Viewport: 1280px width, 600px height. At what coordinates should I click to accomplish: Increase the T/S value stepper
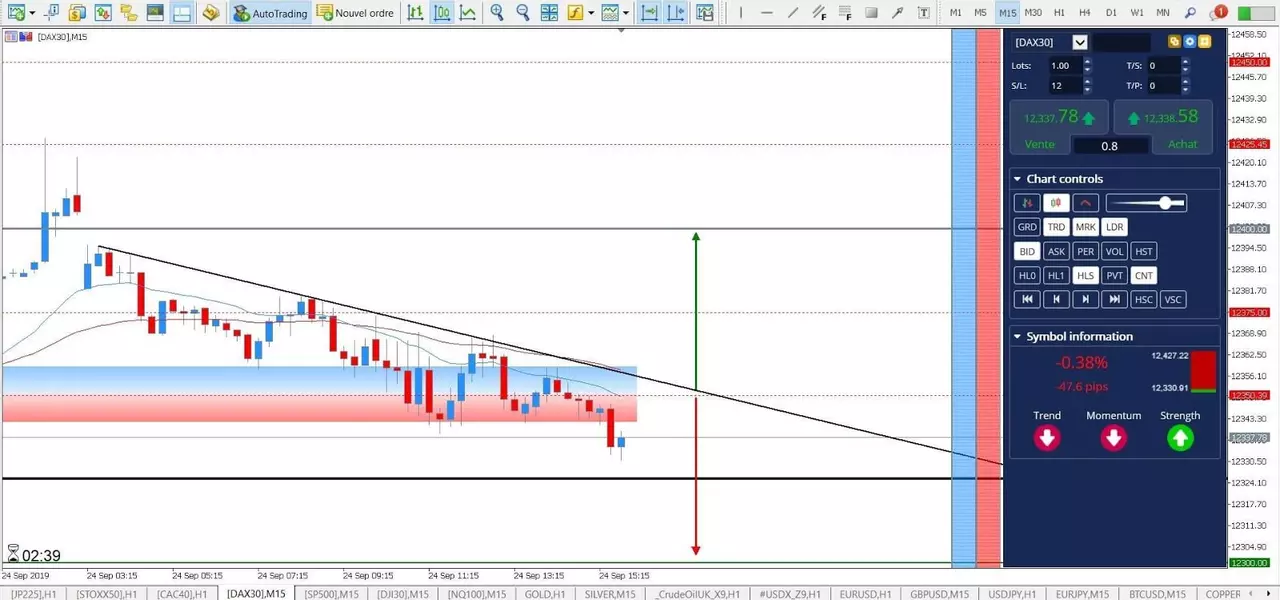tap(1185, 62)
